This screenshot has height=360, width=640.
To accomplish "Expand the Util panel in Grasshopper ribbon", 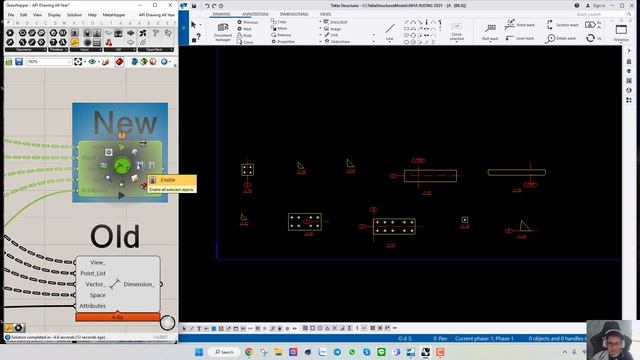I will click(120, 49).
